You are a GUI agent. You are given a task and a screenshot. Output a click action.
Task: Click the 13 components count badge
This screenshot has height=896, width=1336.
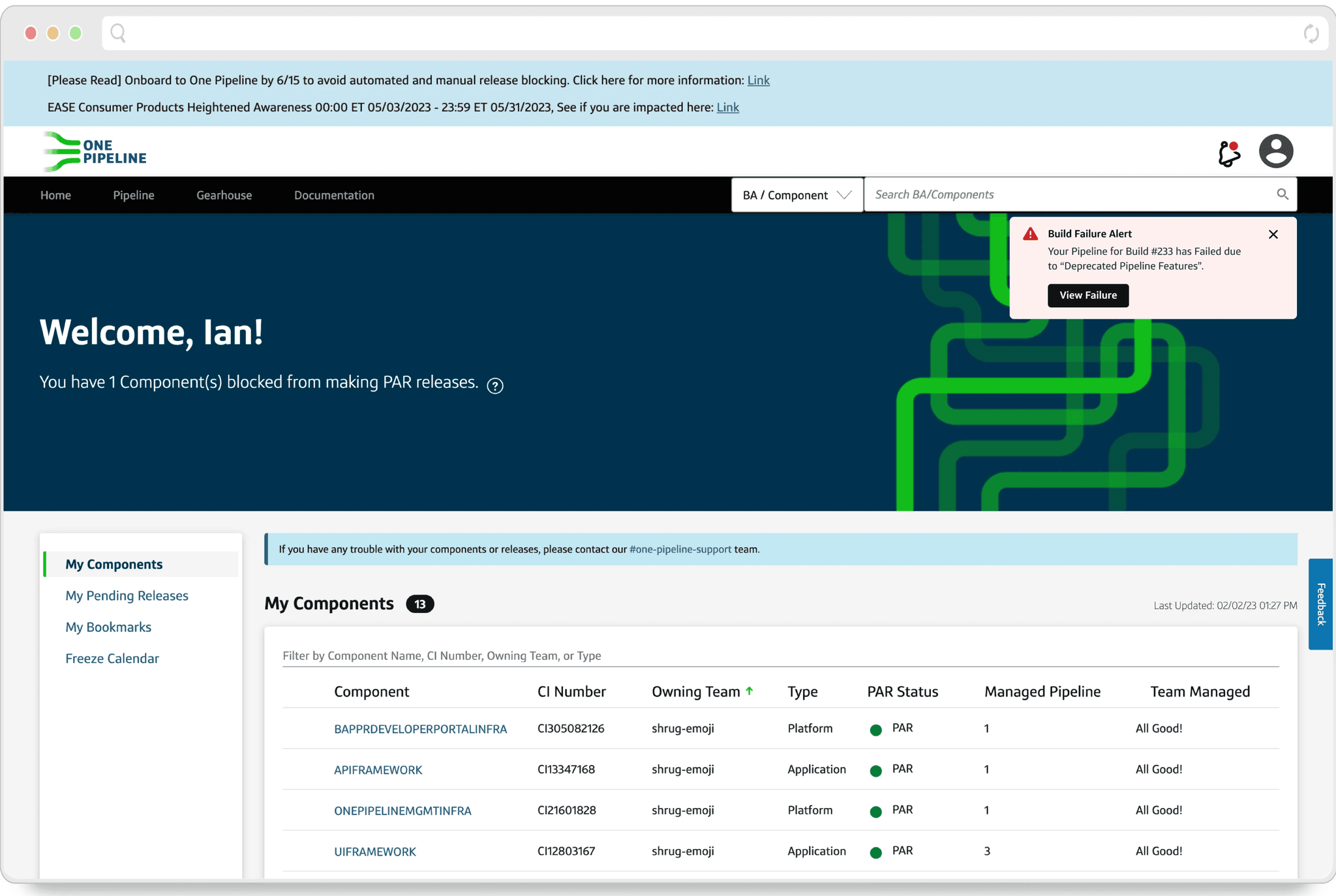coord(420,604)
